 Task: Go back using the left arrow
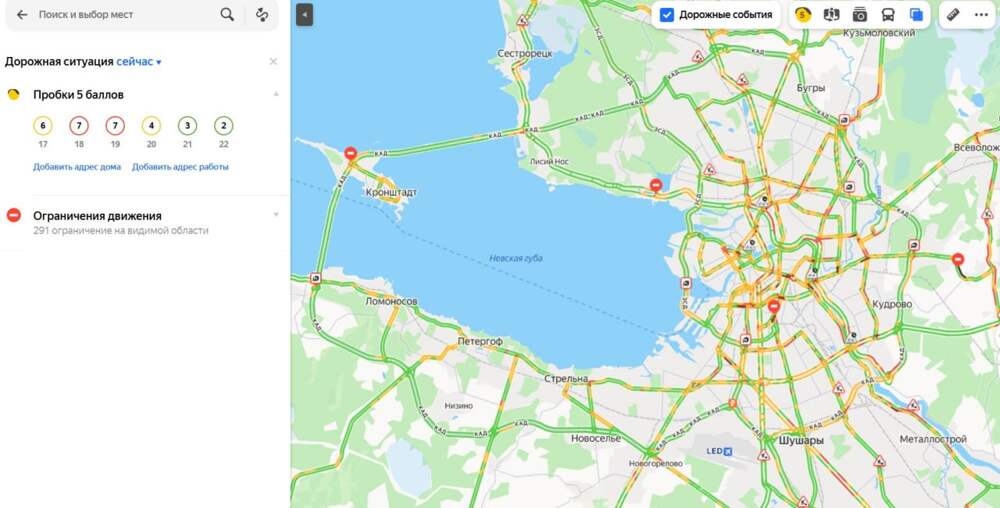click(22, 15)
